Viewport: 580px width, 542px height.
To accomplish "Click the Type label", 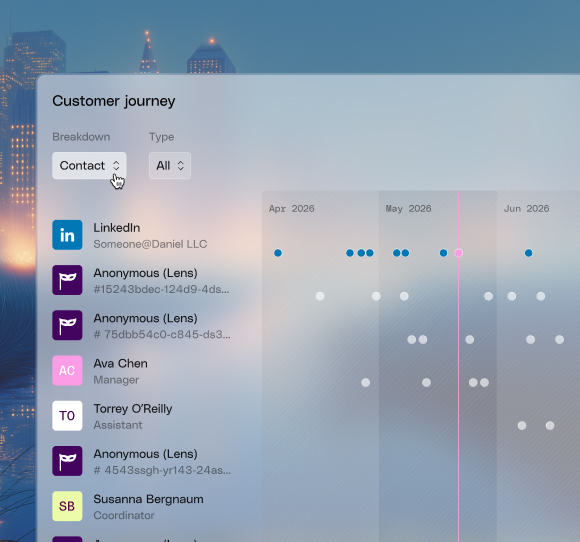I will [162, 137].
